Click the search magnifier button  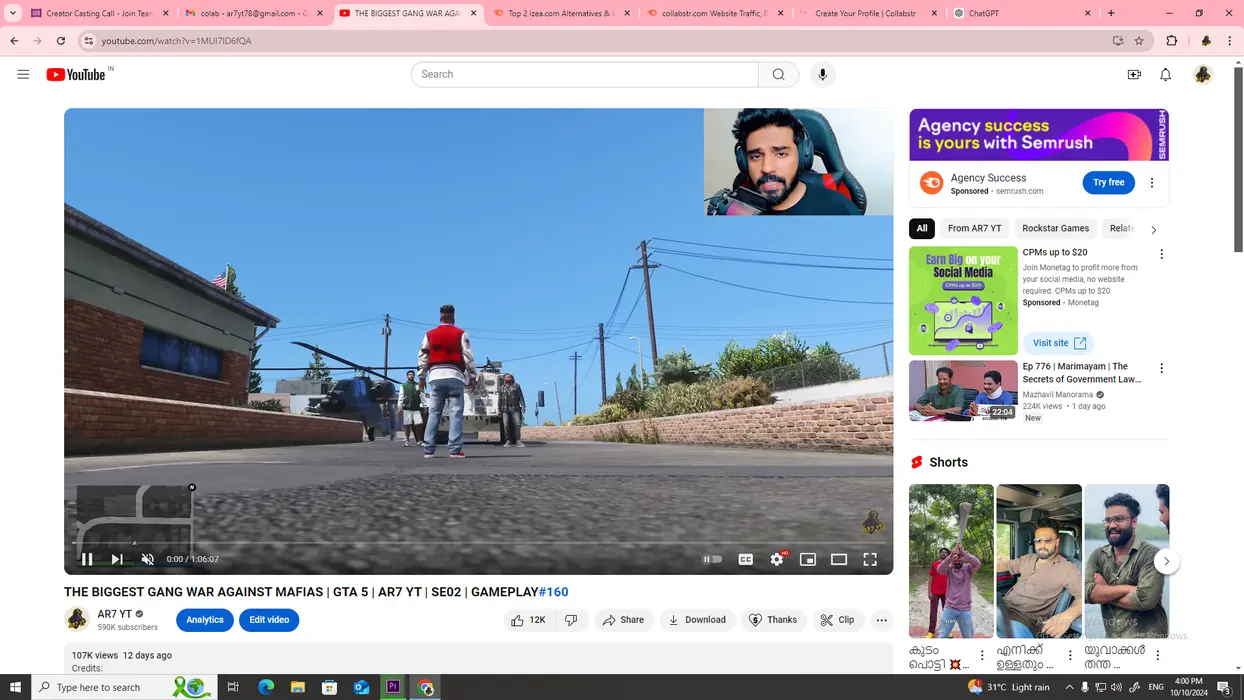coord(778,74)
